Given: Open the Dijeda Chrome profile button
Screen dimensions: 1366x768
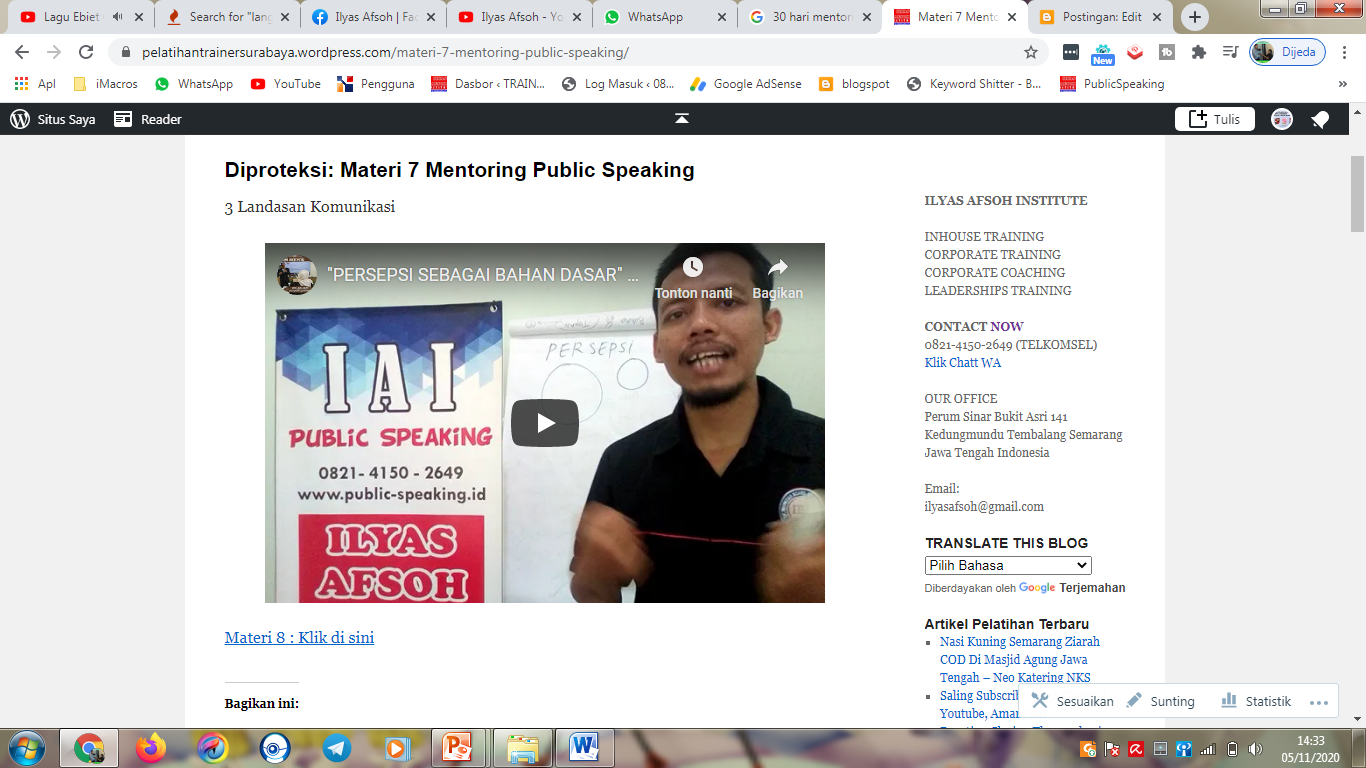Looking at the screenshot, I should 1287,52.
